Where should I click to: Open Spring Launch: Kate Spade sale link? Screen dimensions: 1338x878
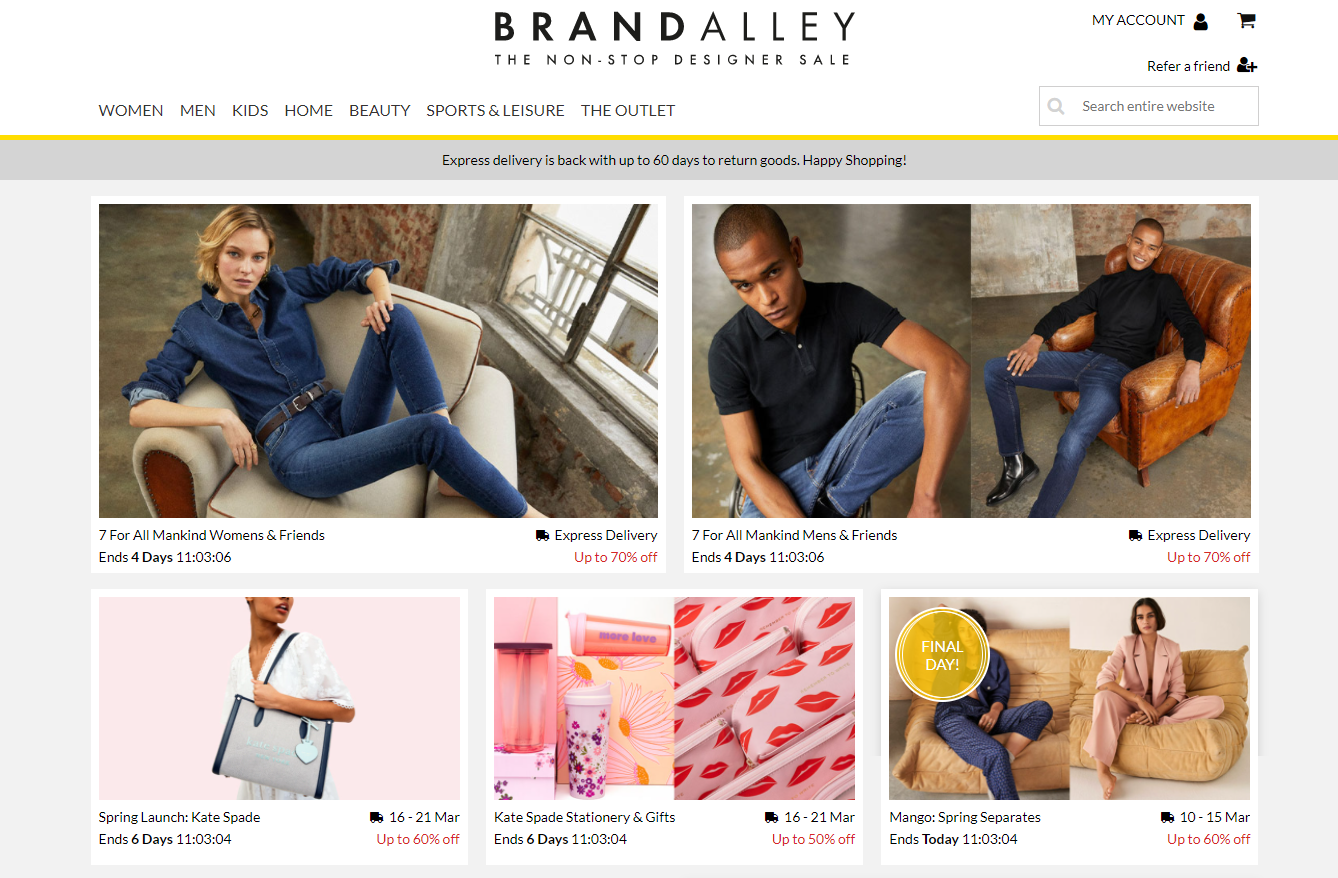click(179, 817)
